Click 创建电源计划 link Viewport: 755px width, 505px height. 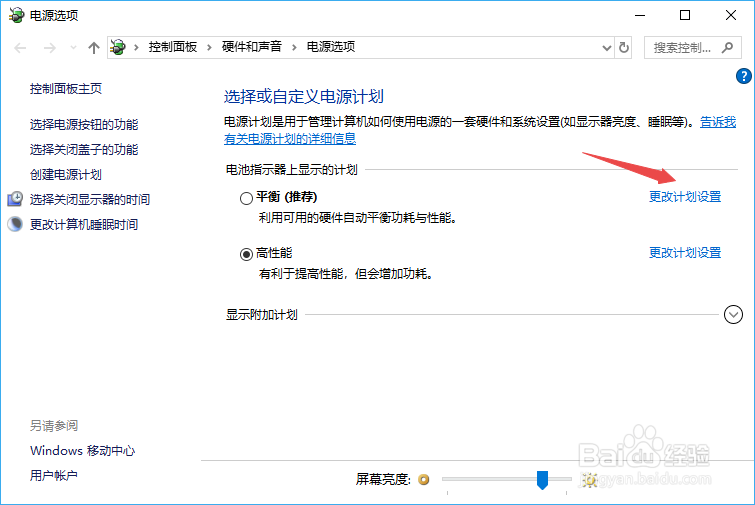click(66, 174)
